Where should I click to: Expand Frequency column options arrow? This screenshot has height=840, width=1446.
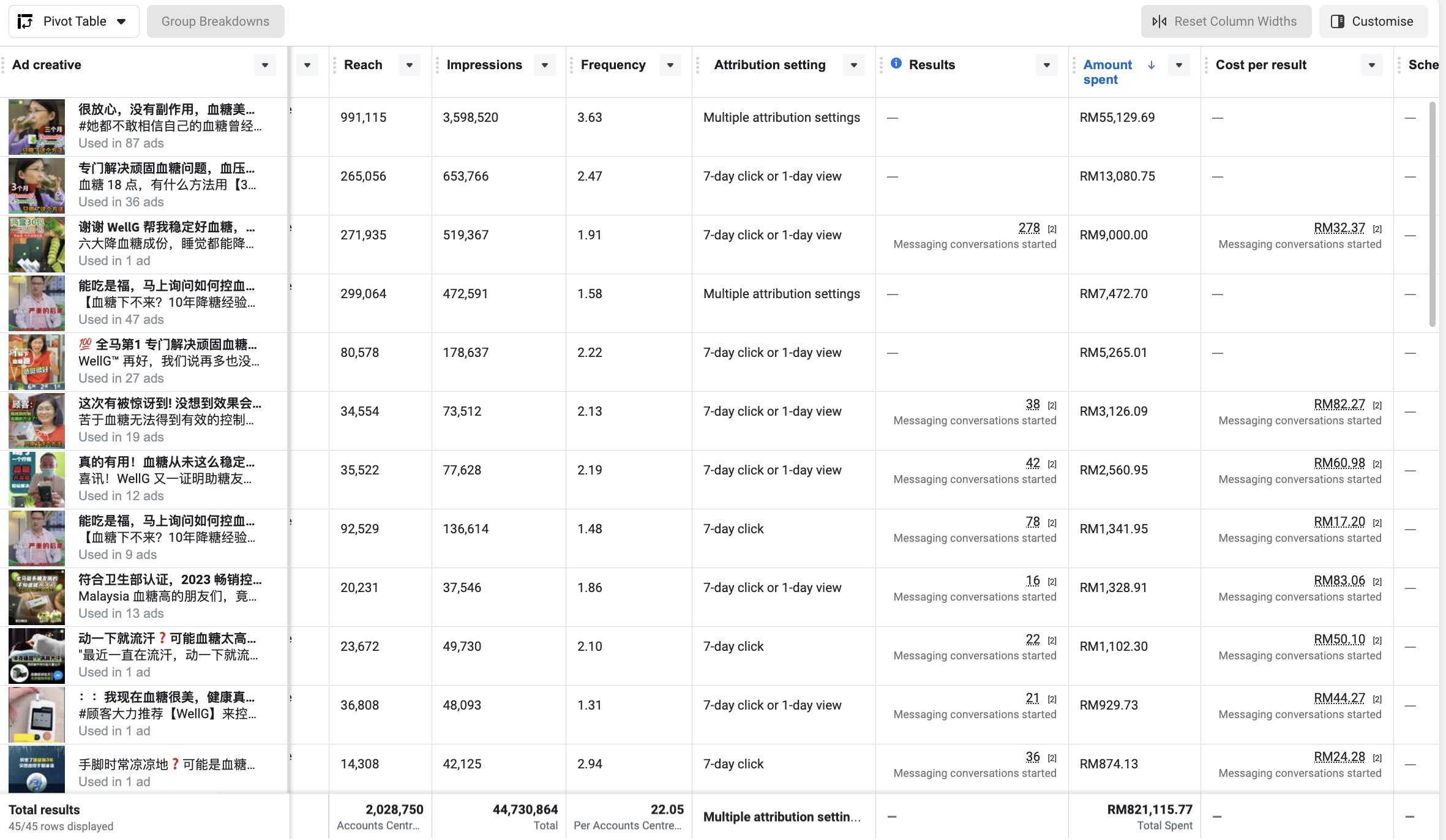670,65
